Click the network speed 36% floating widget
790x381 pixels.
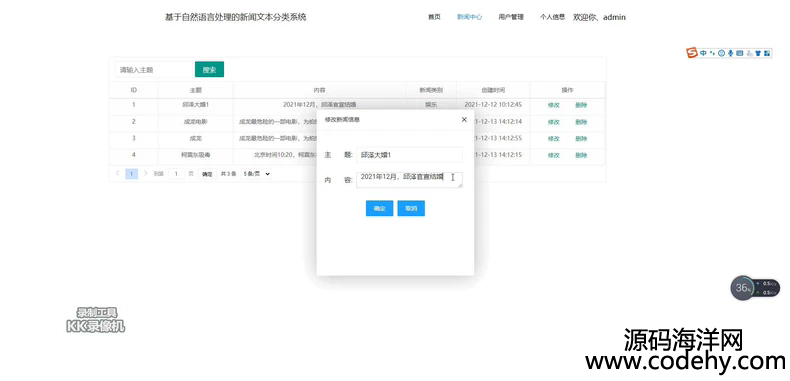point(755,288)
